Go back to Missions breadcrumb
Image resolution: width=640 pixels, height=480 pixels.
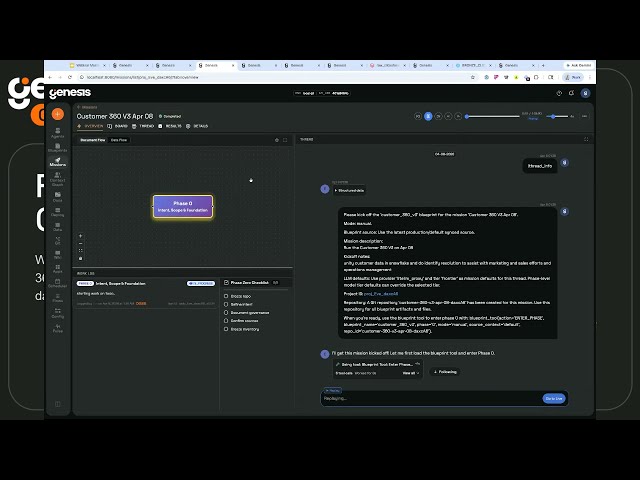tap(87, 107)
